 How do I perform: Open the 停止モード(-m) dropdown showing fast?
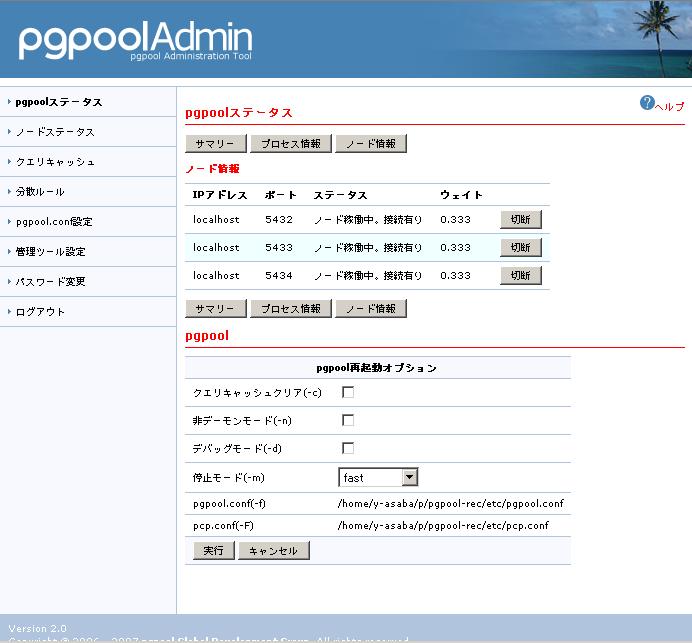378,478
